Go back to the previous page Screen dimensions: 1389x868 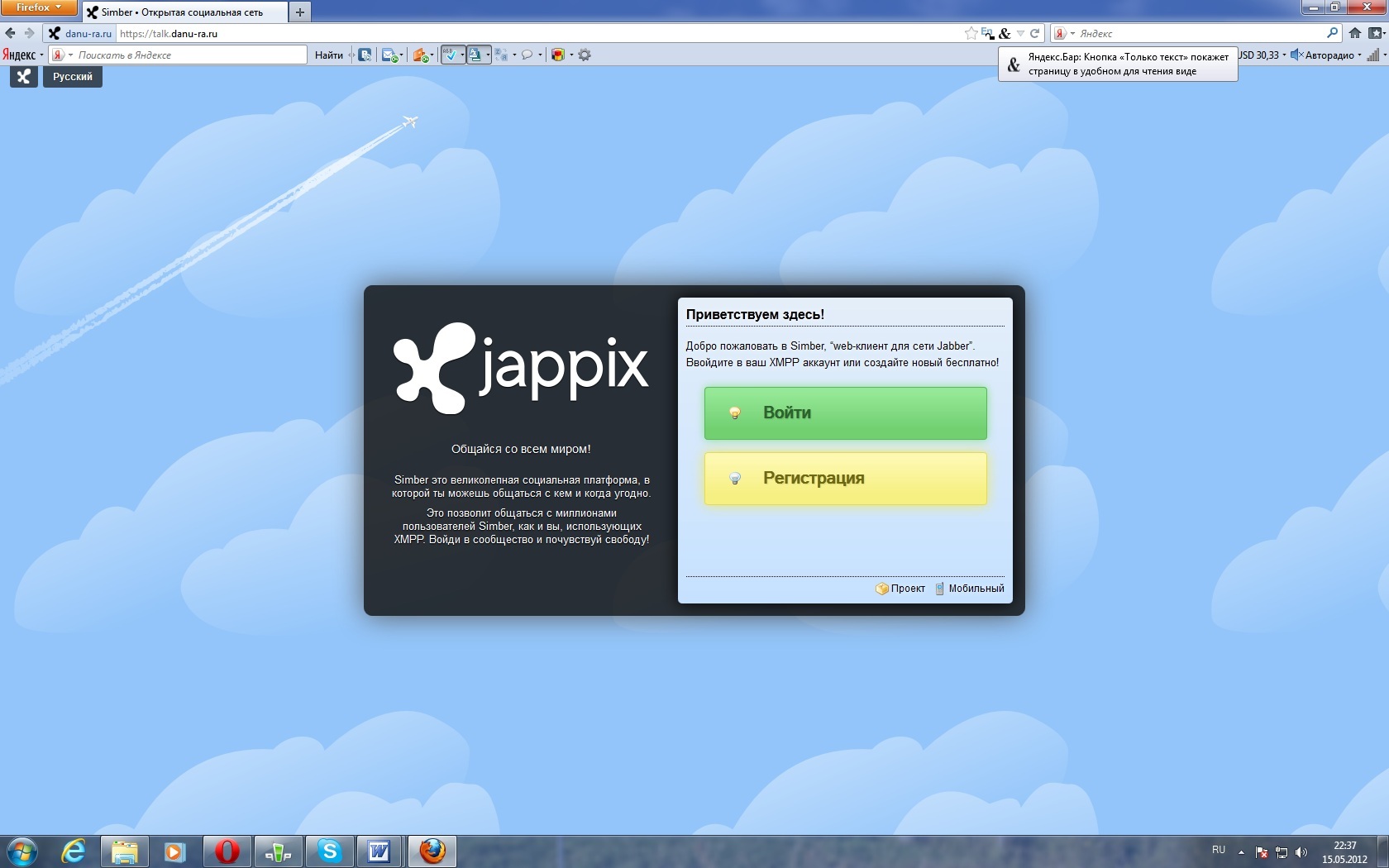coord(10,34)
